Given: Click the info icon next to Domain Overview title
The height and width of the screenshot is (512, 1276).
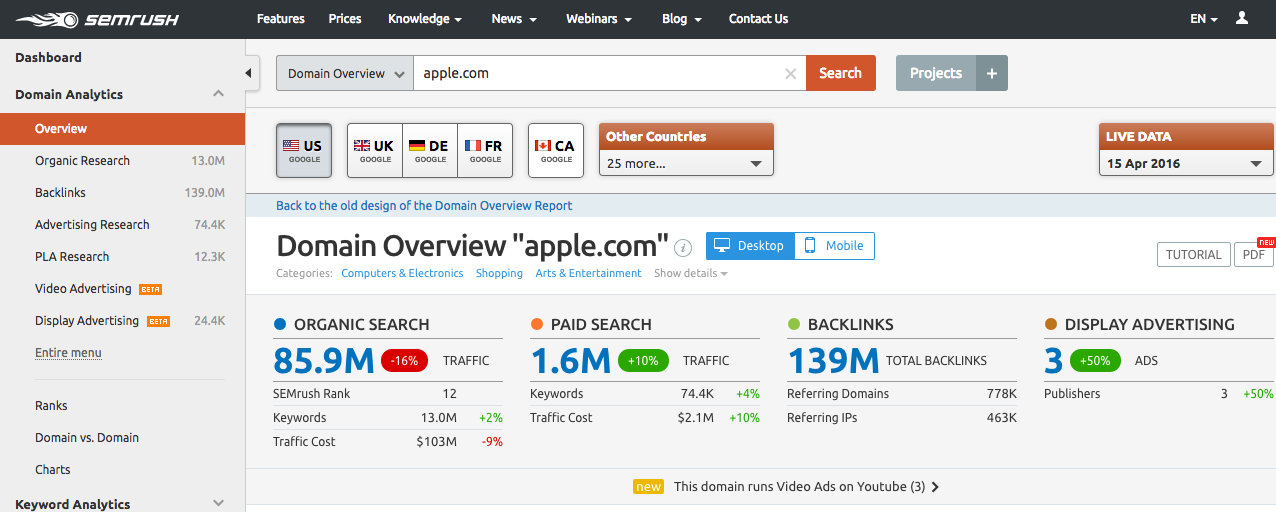Looking at the screenshot, I should pyautogui.click(x=683, y=247).
